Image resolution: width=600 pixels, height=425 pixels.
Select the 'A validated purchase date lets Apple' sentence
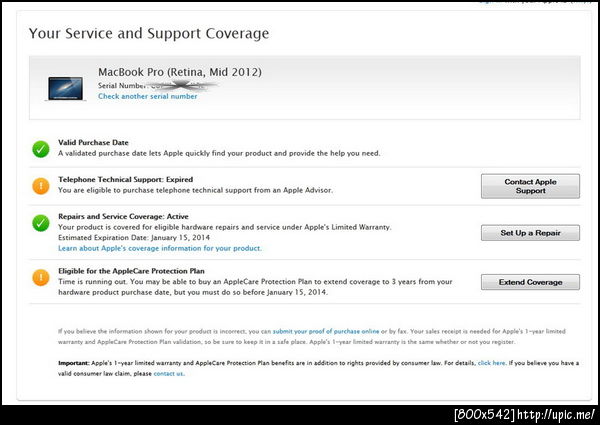219,153
